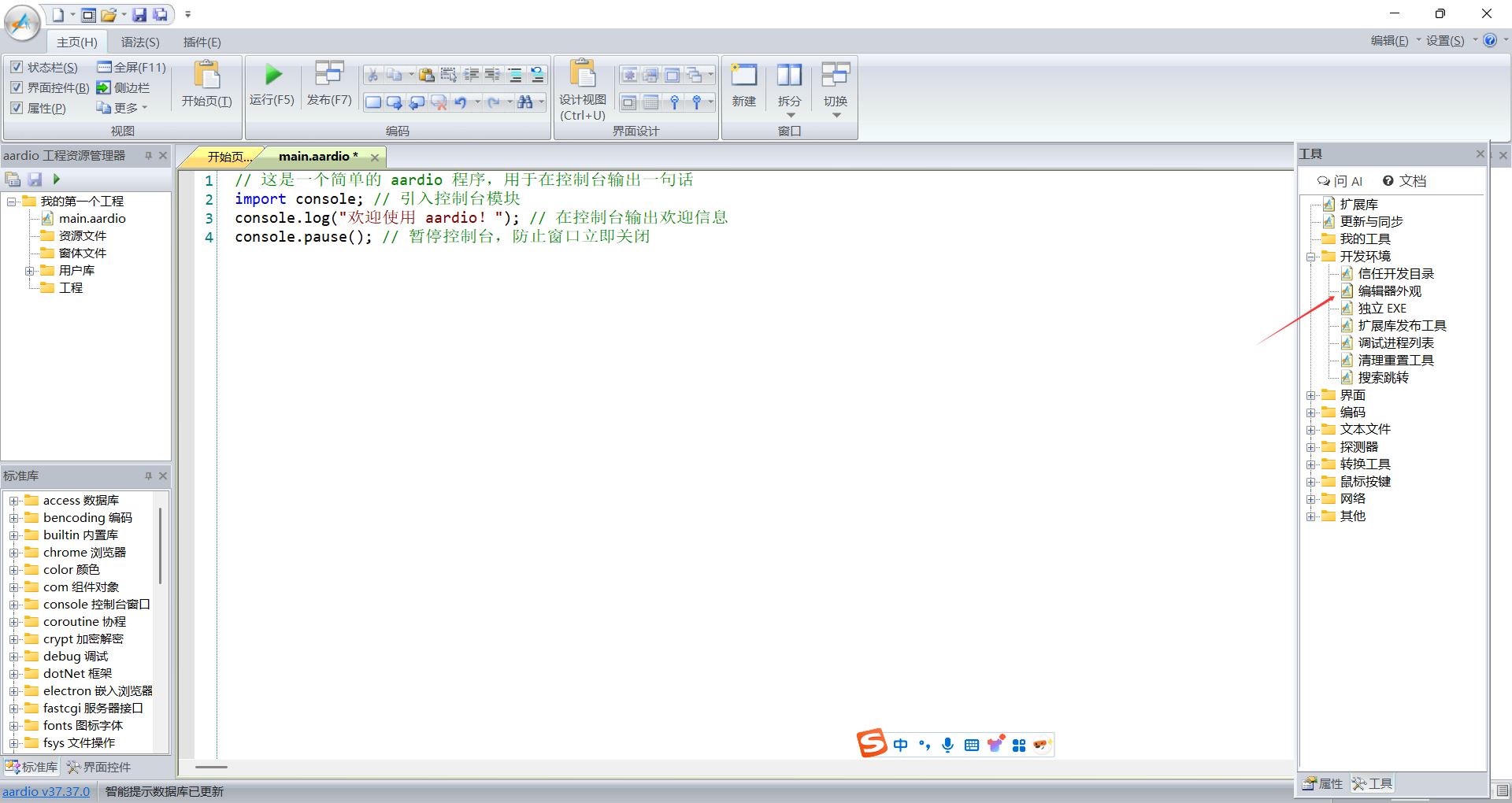Click the 发布(F7) publish button
1512x803 pixels.
(329, 84)
